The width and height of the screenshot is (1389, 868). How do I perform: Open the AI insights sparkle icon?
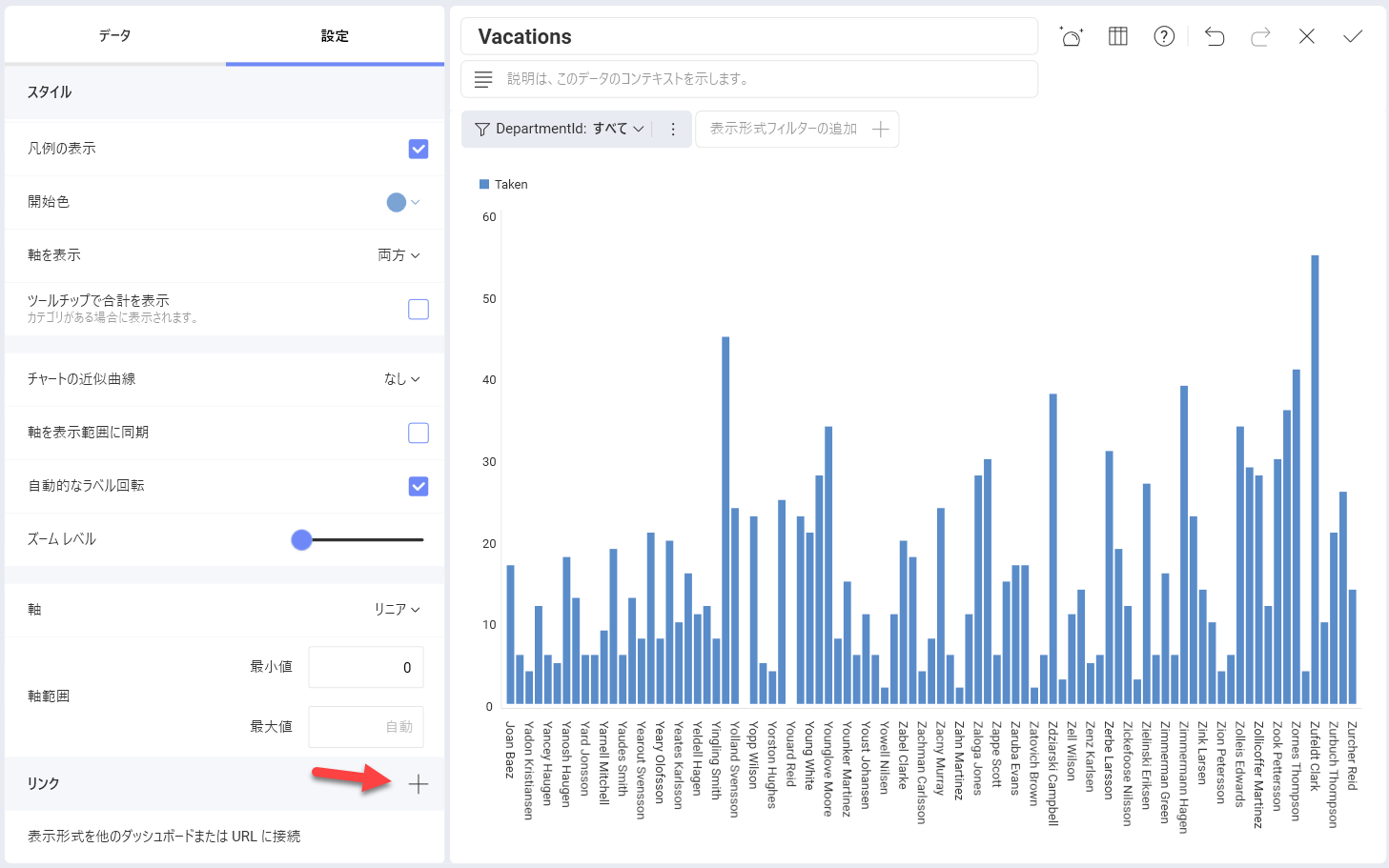(x=1072, y=36)
